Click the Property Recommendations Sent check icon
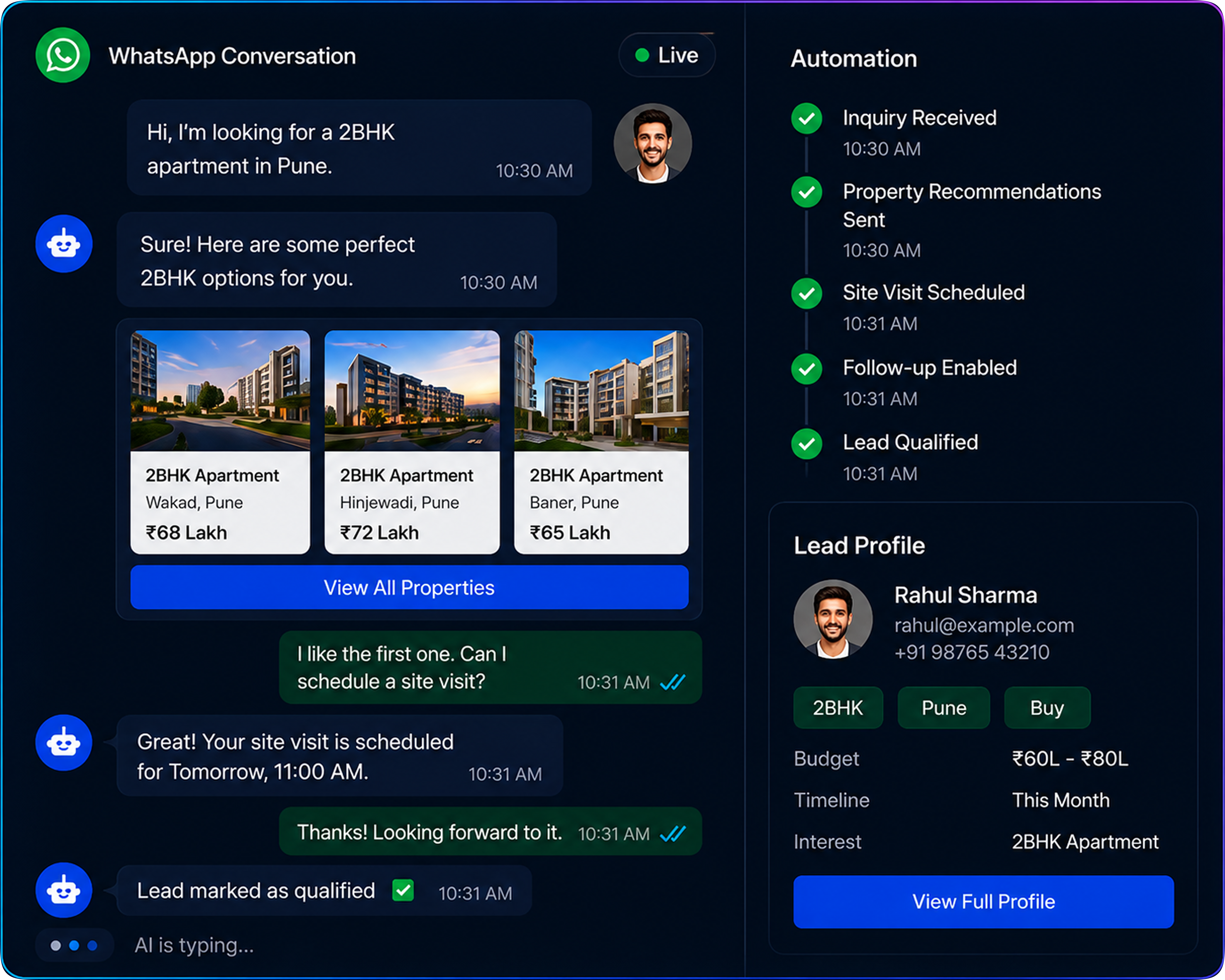The height and width of the screenshot is (980, 1225). [x=807, y=192]
